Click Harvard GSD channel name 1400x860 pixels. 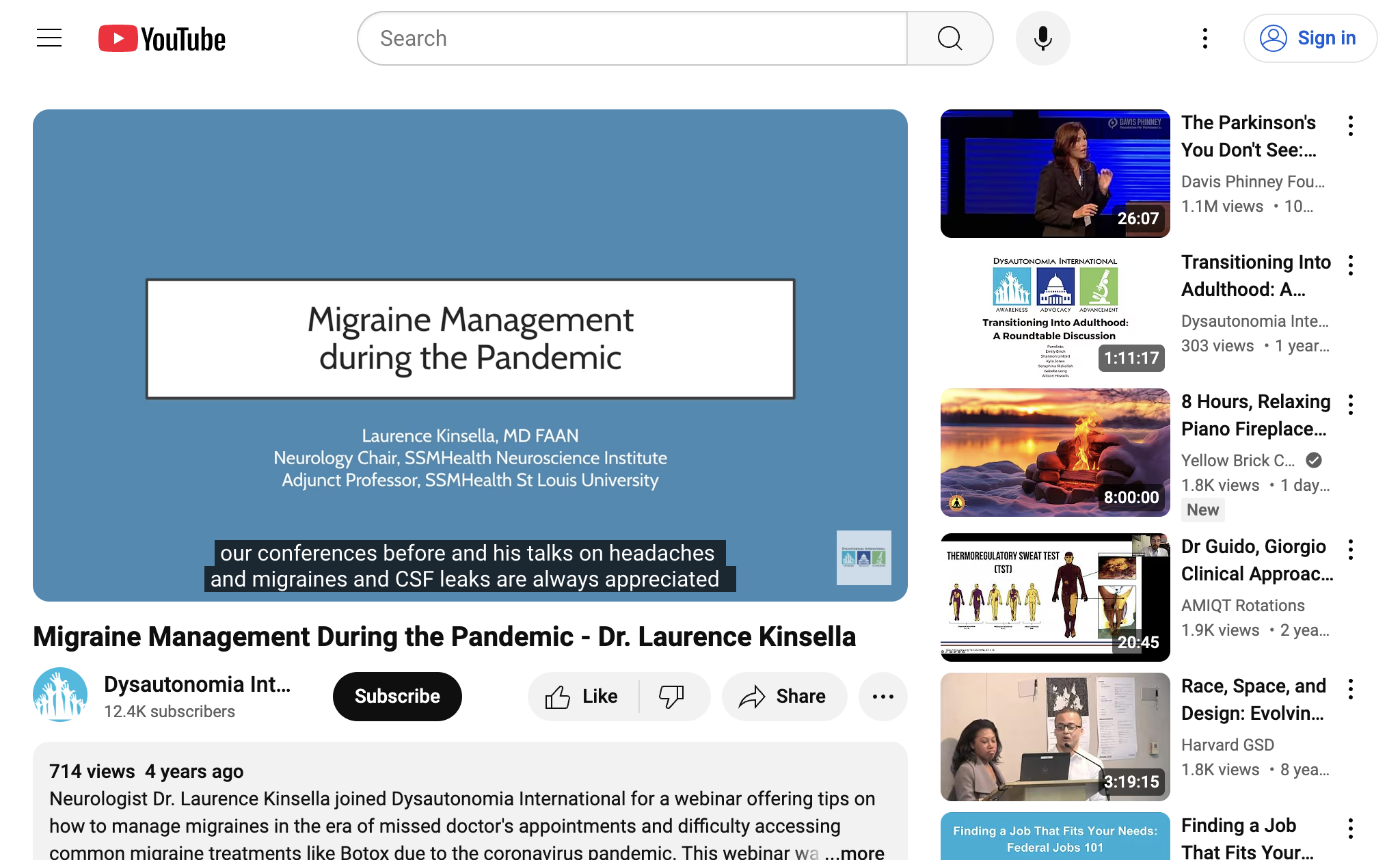click(1228, 745)
